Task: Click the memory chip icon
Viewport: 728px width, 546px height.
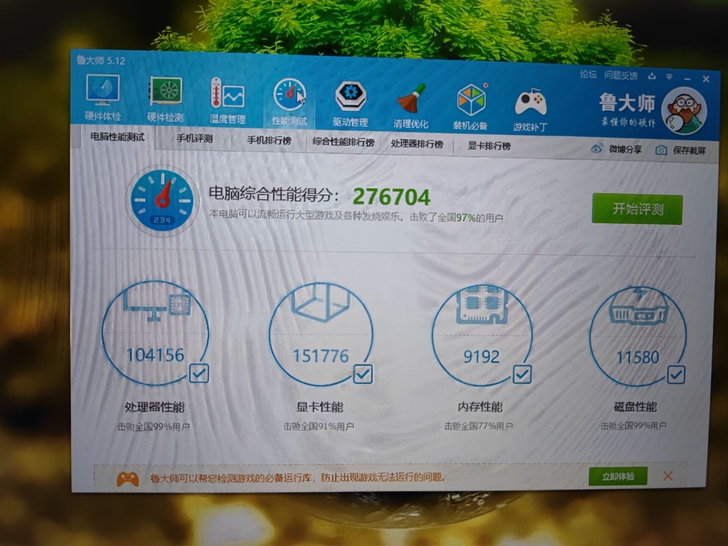Action: pyautogui.click(x=482, y=304)
